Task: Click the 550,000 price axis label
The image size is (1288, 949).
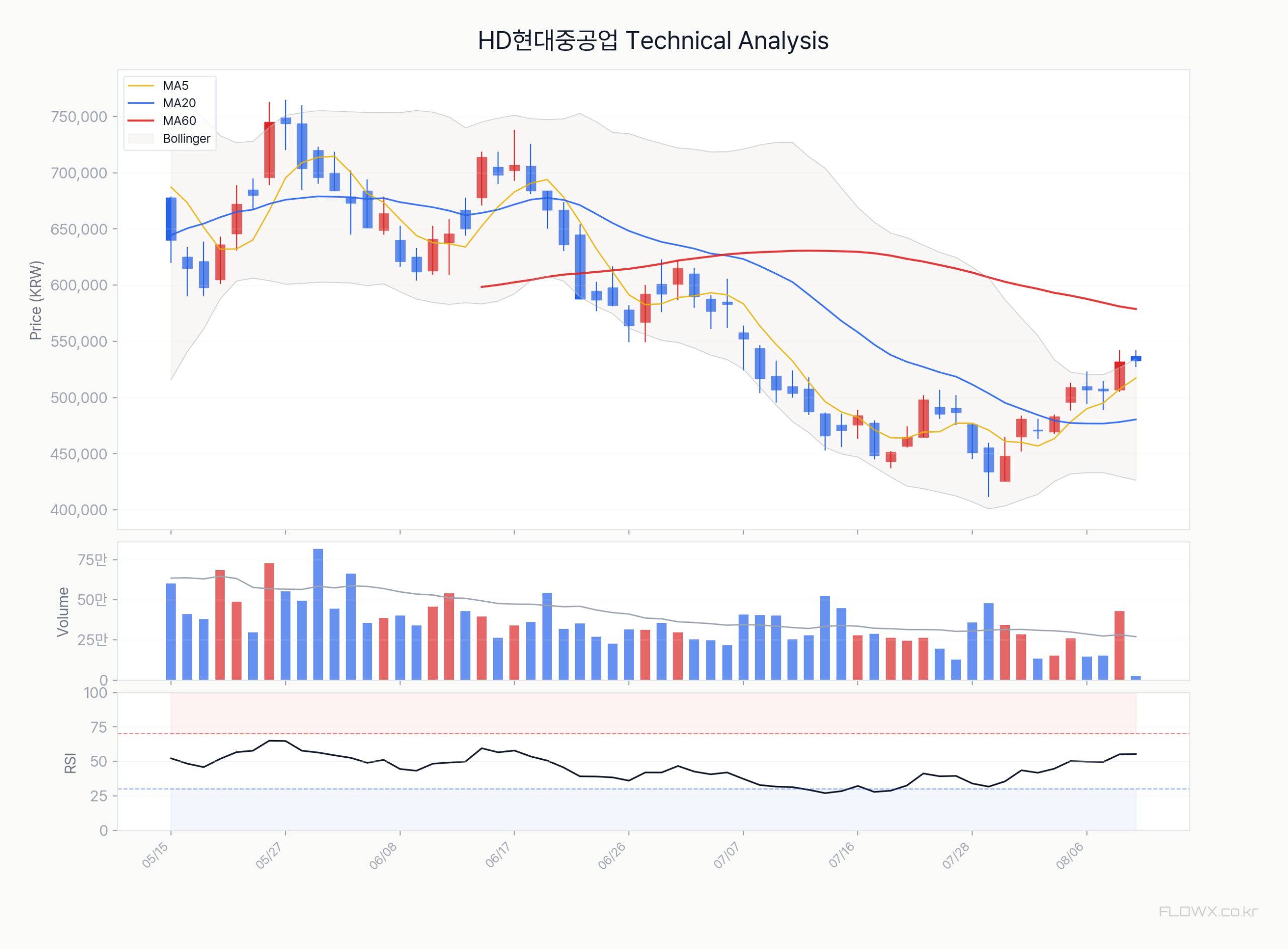Action: 79,342
